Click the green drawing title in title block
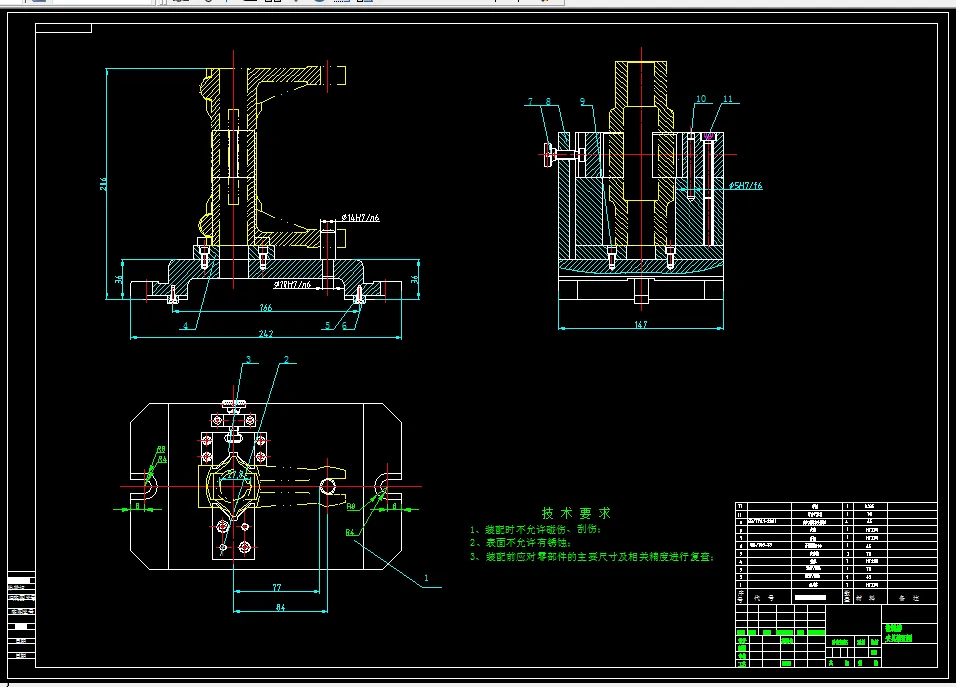Screen dimensions: 956x687 pos(899,633)
